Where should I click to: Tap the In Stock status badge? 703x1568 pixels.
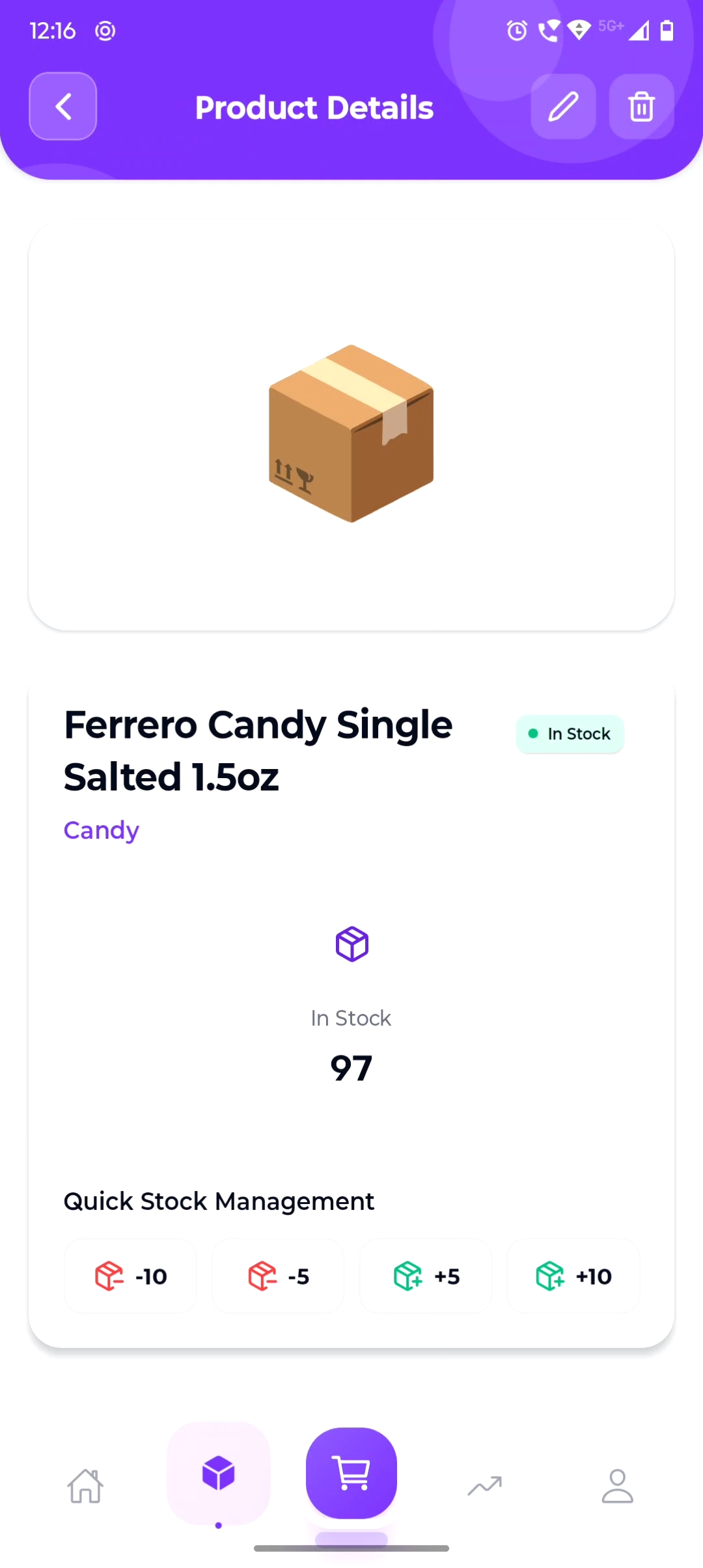(x=570, y=734)
